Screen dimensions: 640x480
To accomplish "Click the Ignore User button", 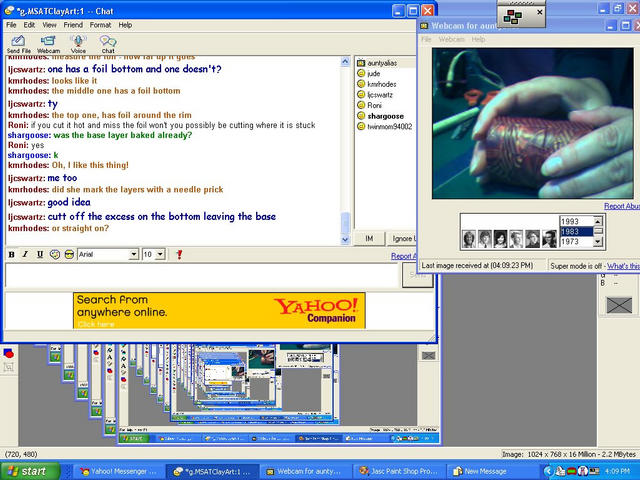I will coord(402,238).
